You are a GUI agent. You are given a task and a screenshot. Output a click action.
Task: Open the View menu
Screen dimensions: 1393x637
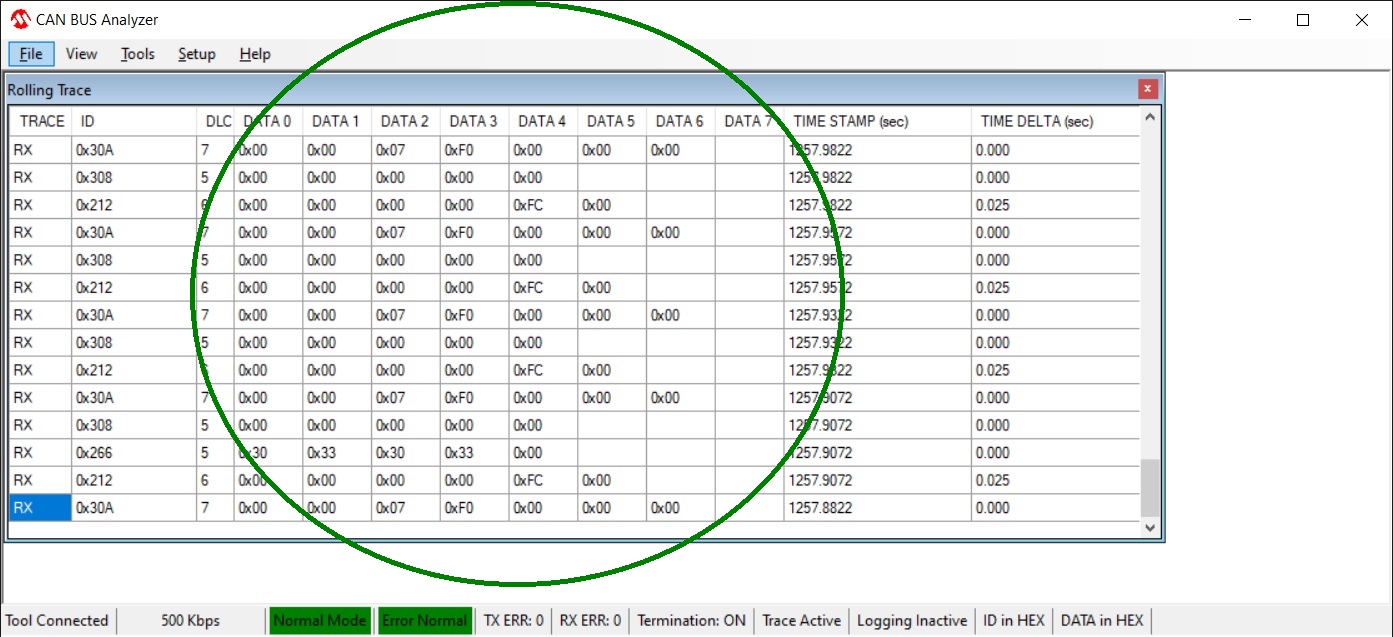(81, 54)
